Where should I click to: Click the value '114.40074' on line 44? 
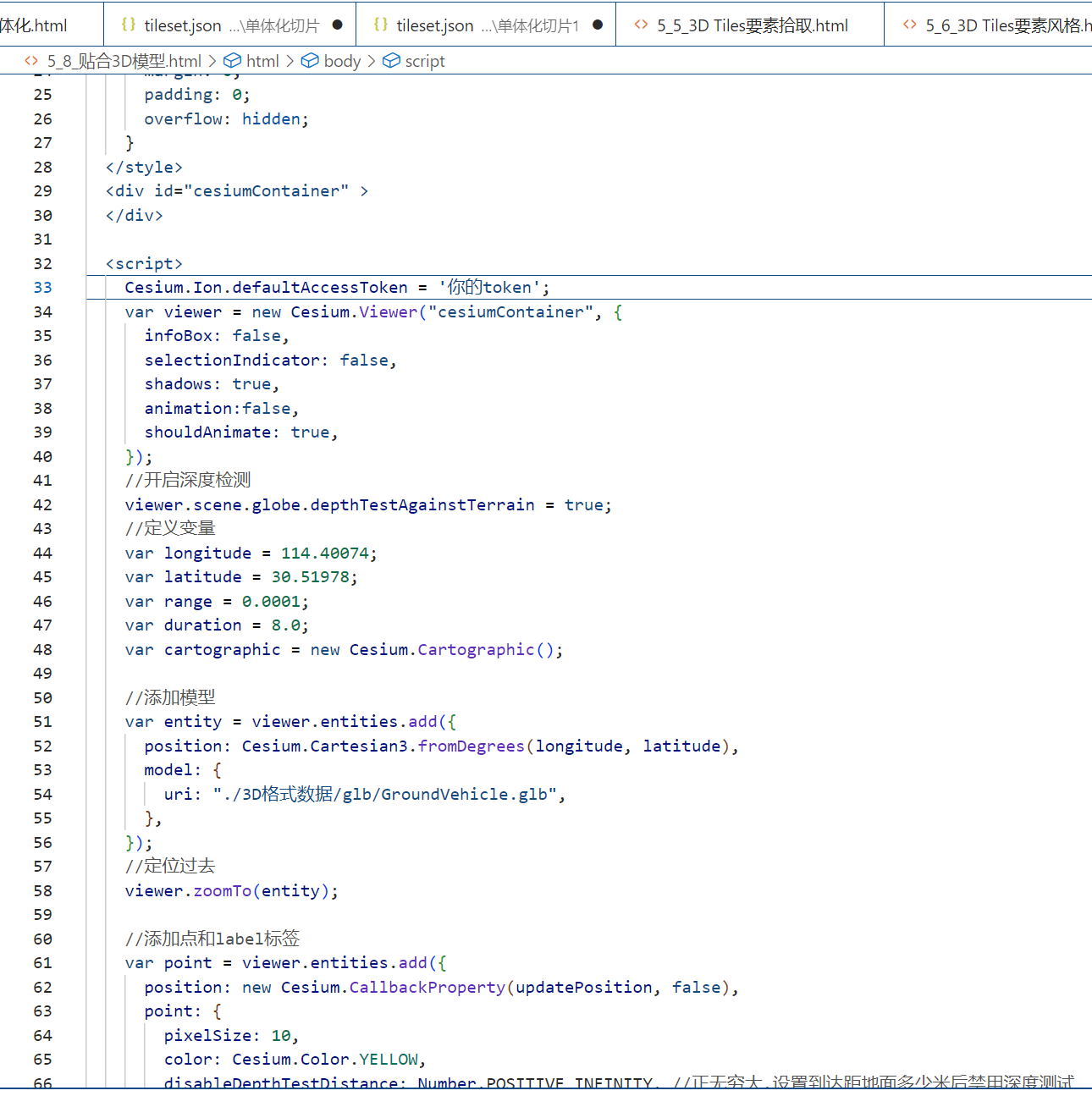click(325, 554)
